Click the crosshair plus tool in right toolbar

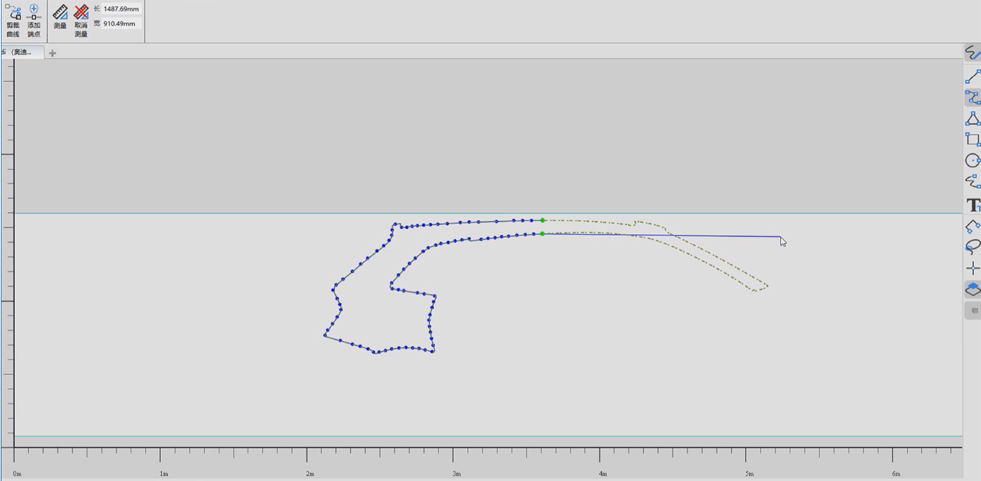tap(972, 268)
